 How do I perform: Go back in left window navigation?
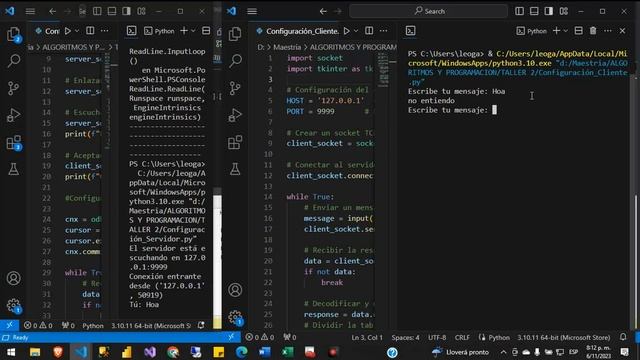click(52, 11)
